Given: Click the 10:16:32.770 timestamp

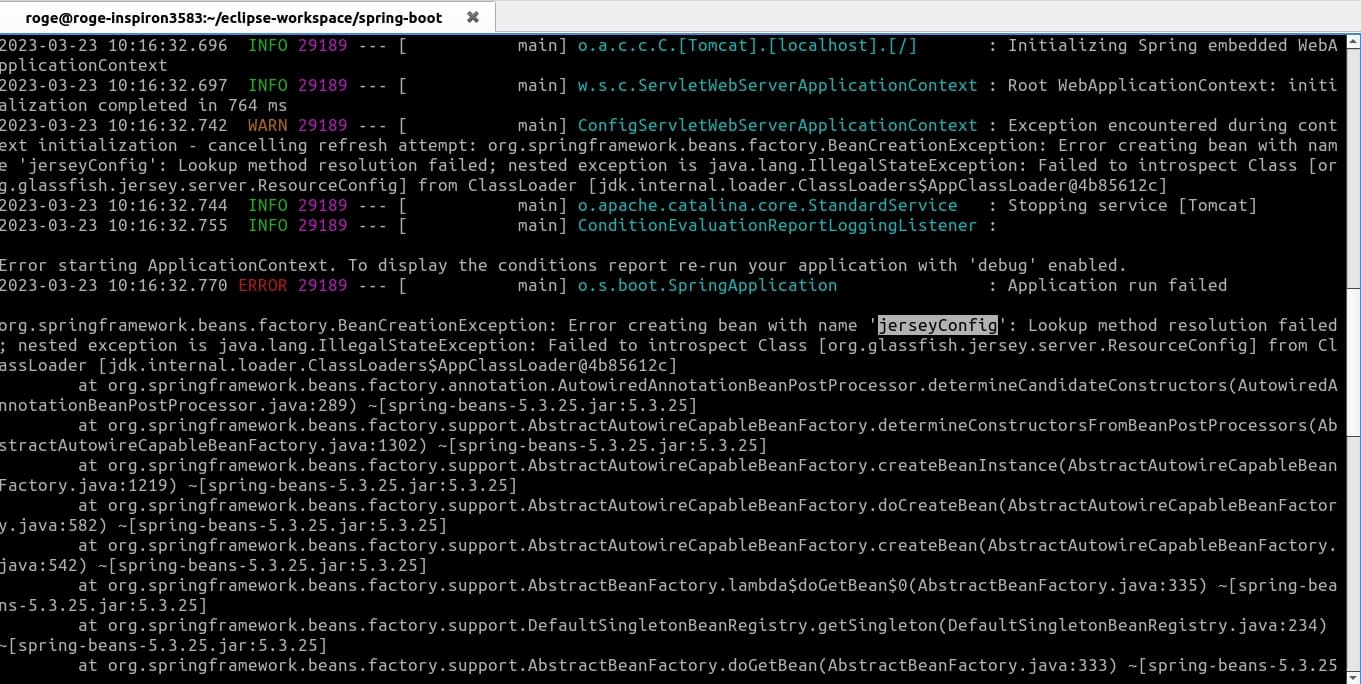Looking at the screenshot, I should [168, 285].
